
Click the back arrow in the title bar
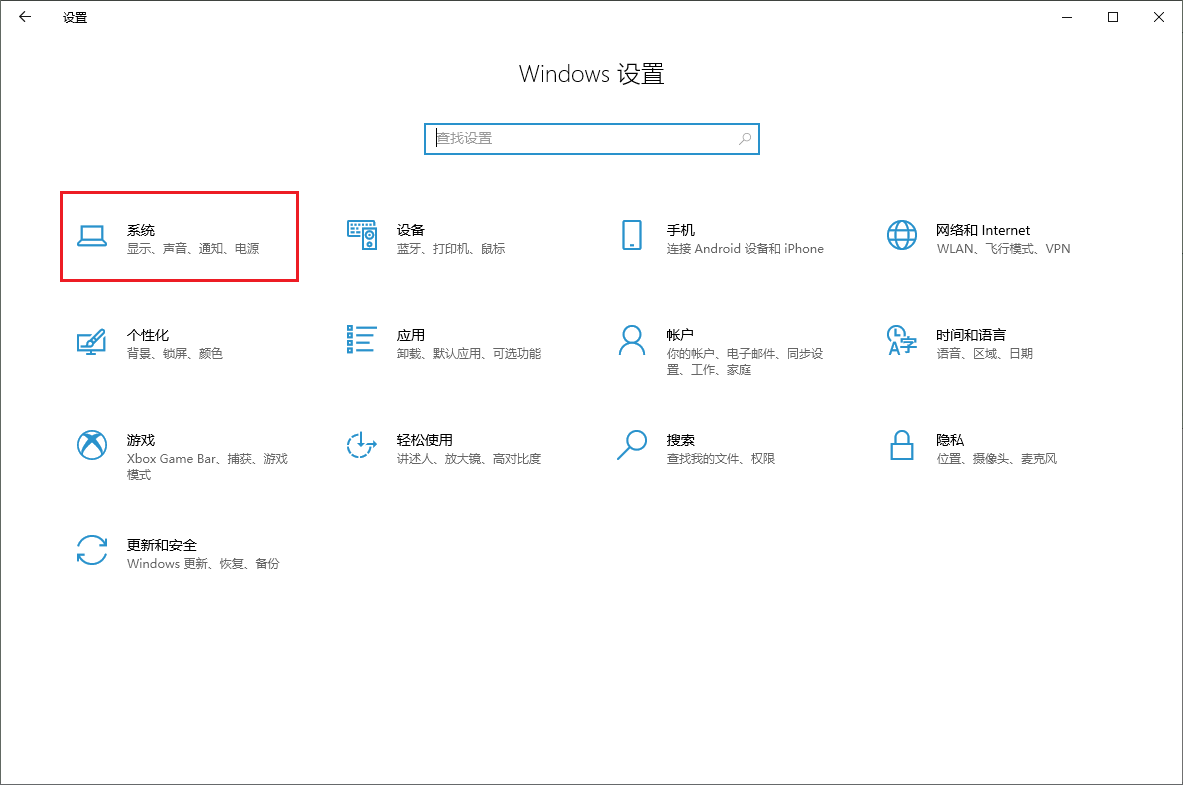(24, 17)
